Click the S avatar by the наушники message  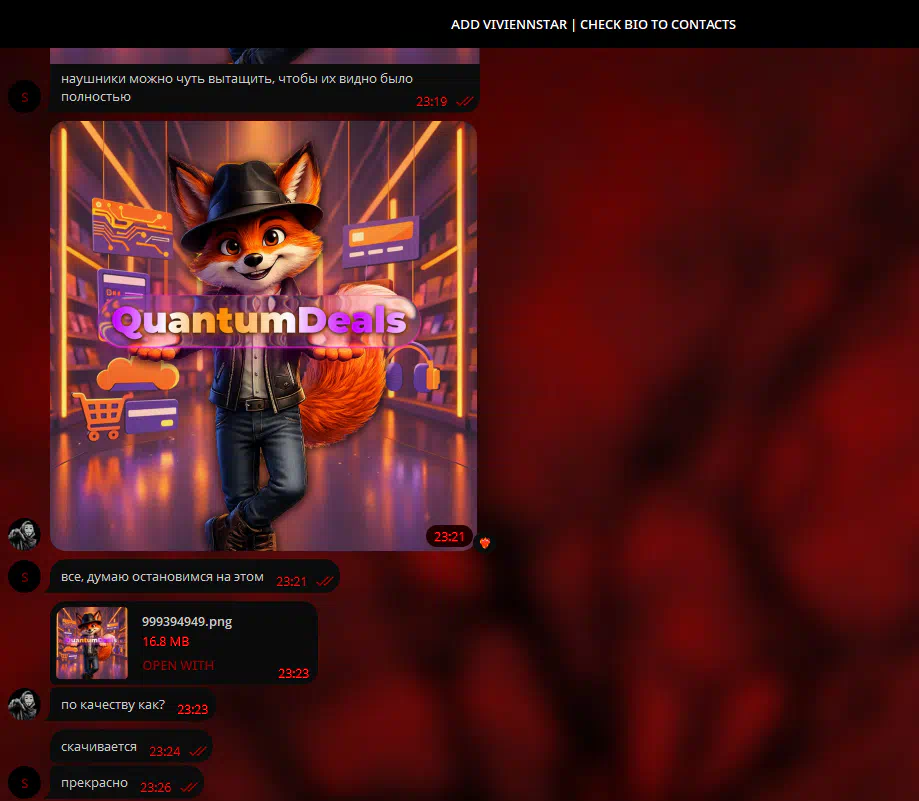[24, 97]
